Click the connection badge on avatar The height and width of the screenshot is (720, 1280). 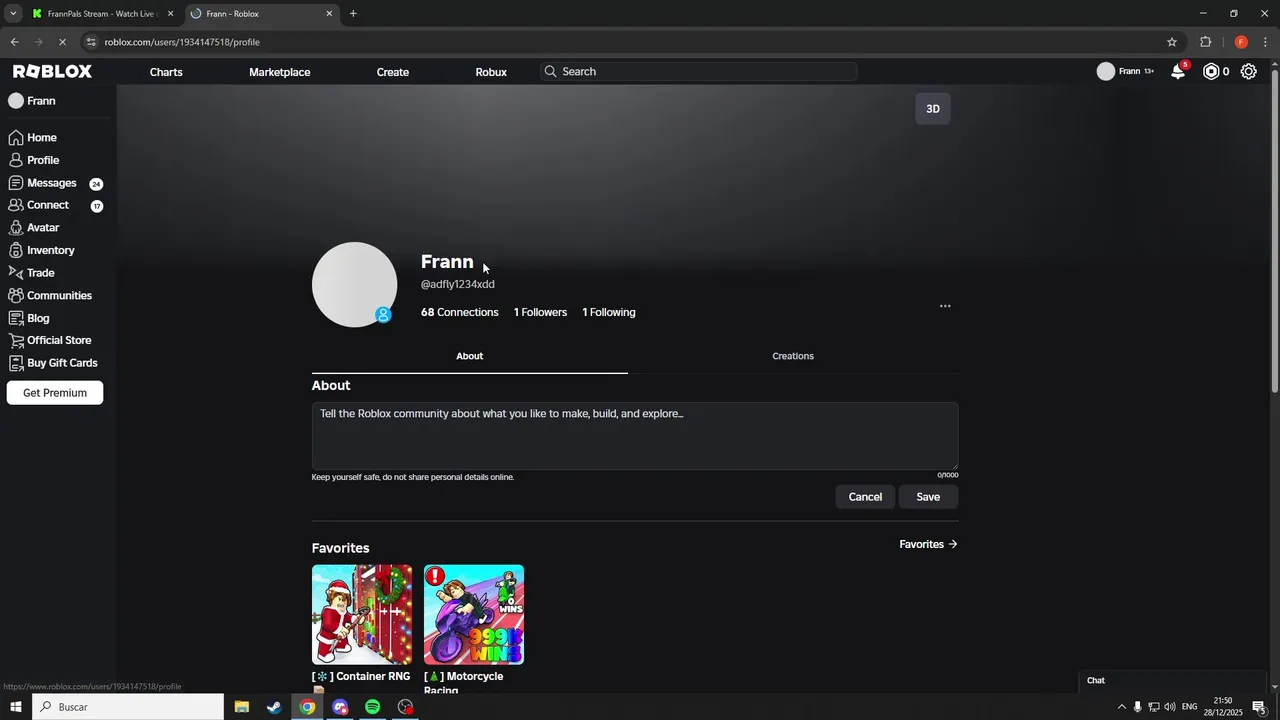click(383, 315)
